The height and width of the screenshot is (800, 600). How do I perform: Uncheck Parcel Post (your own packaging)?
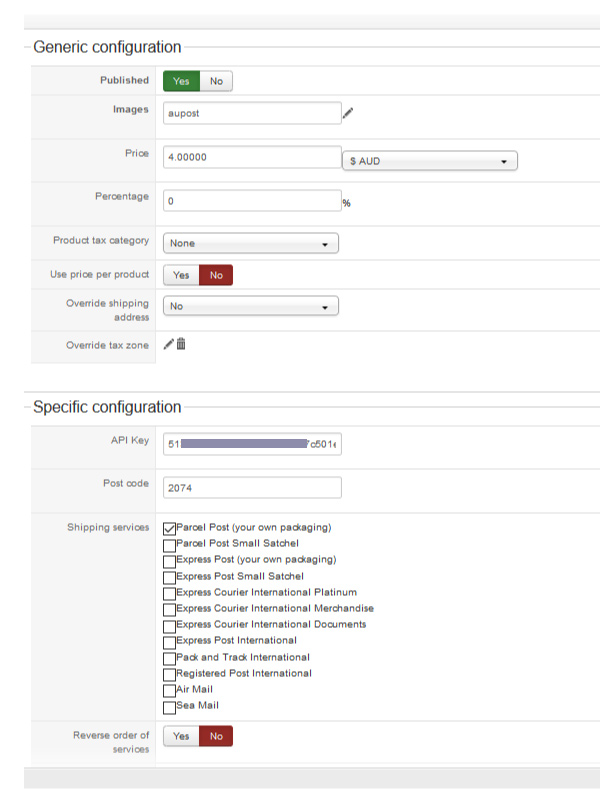(169, 528)
